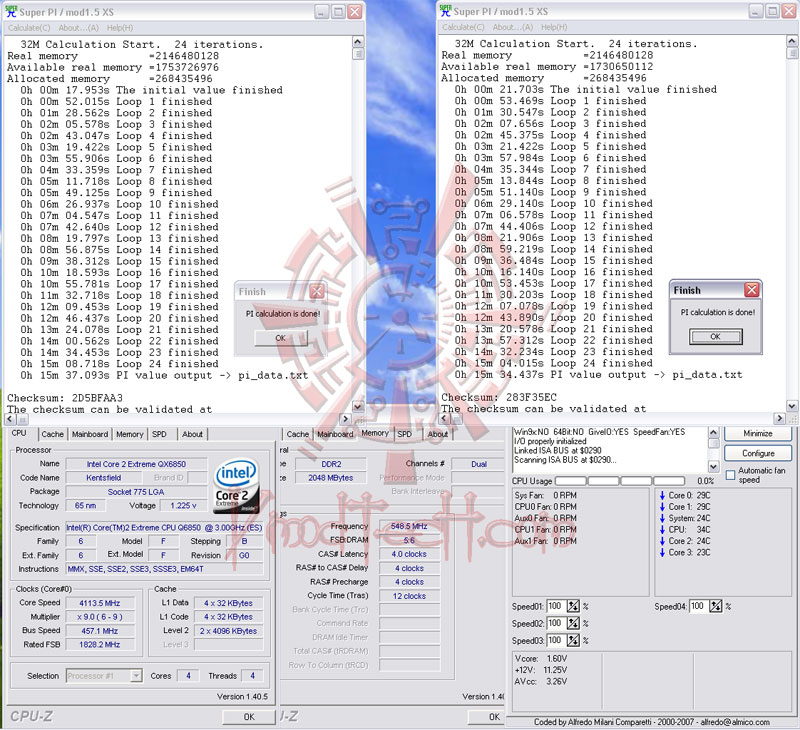This screenshot has width=800, height=730.
Task: Switch to Mainboard tab in left CPU-Z
Action: [90, 434]
